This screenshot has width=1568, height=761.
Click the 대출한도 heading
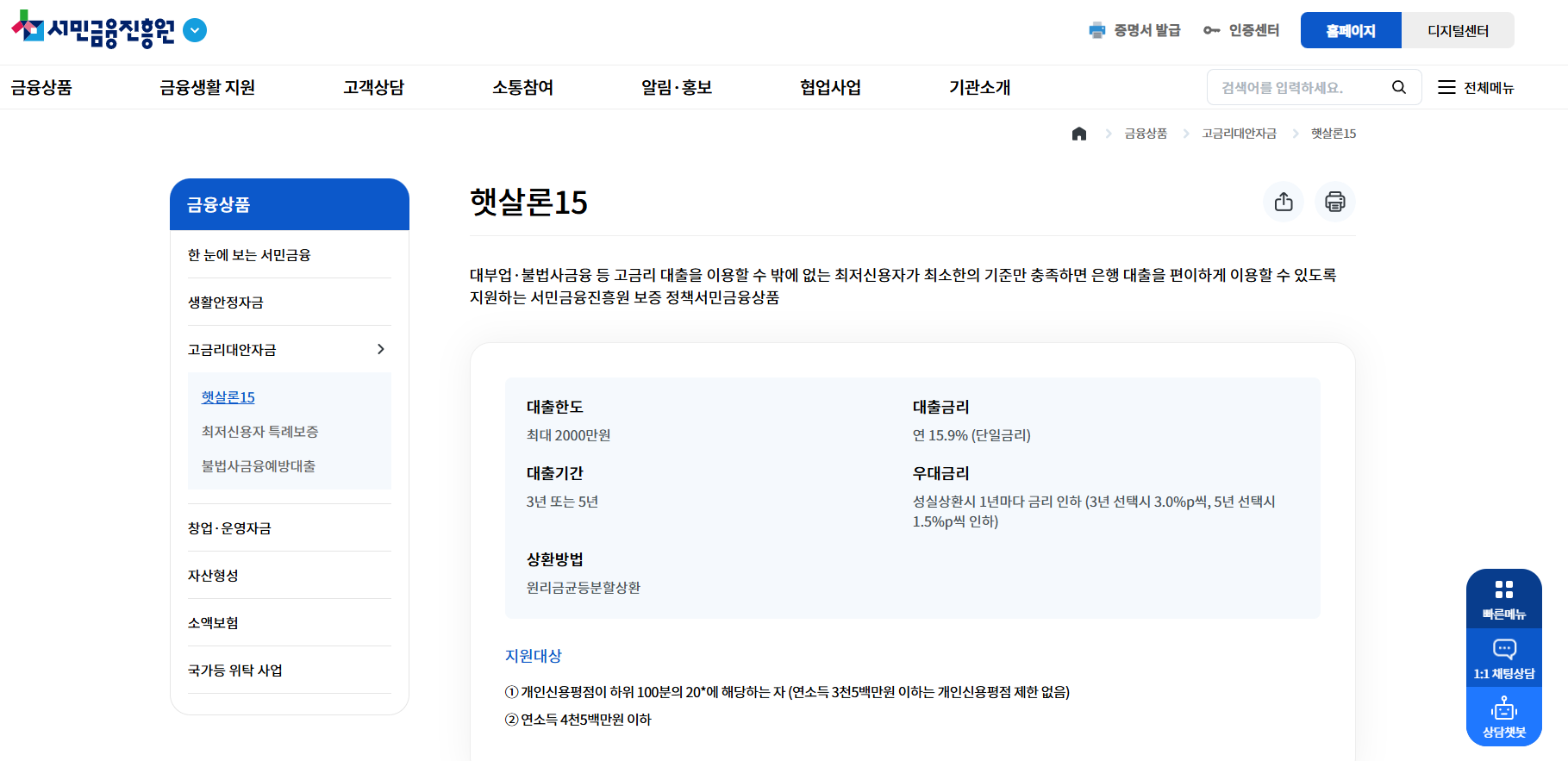point(555,407)
